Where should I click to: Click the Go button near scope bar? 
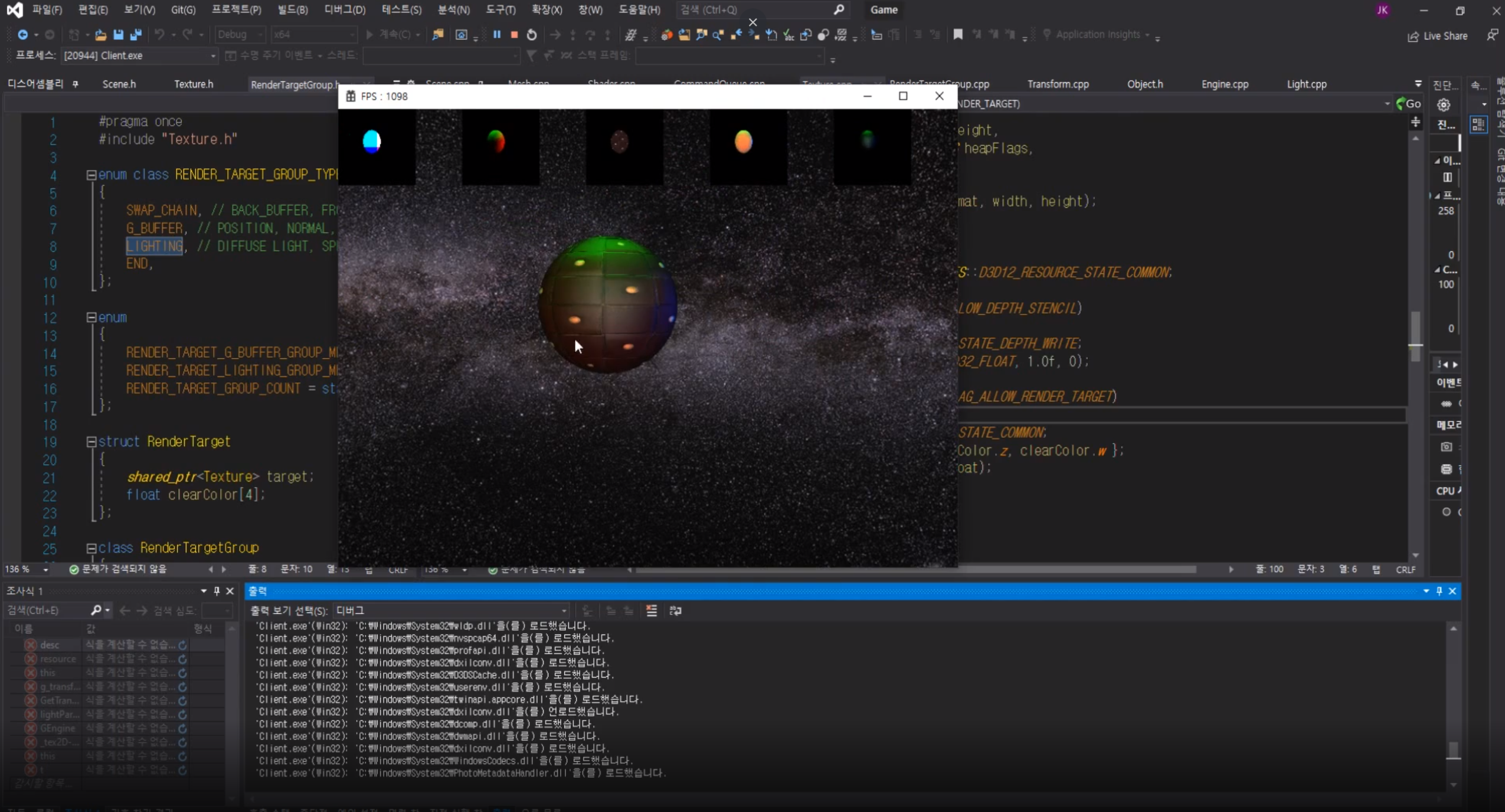click(x=1408, y=104)
